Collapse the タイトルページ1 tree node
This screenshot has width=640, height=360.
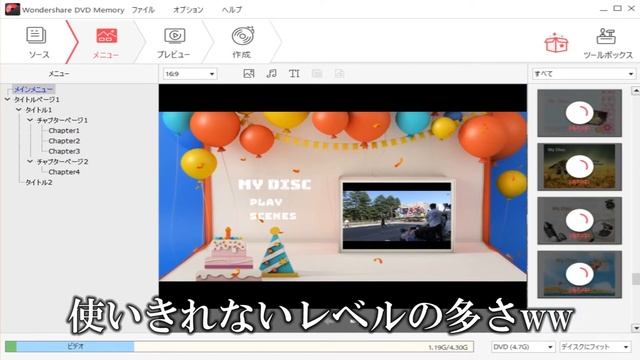click(7, 99)
